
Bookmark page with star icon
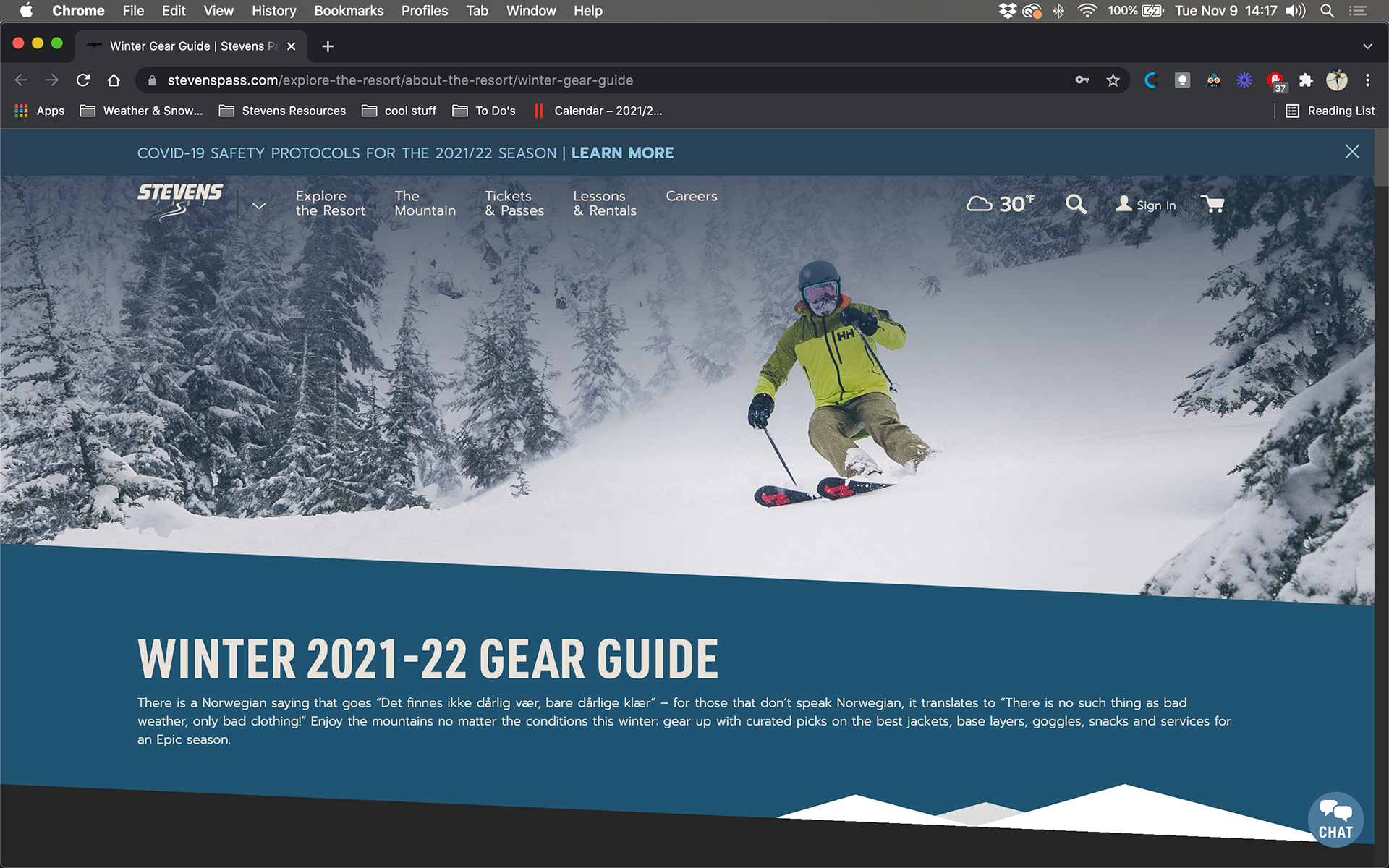(x=1113, y=80)
